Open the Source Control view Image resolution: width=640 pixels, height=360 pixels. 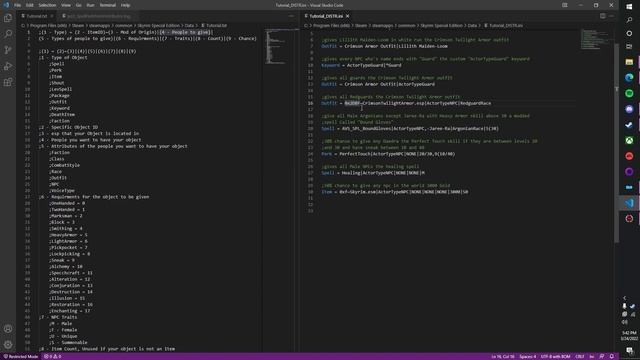pyautogui.click(x=8, y=50)
